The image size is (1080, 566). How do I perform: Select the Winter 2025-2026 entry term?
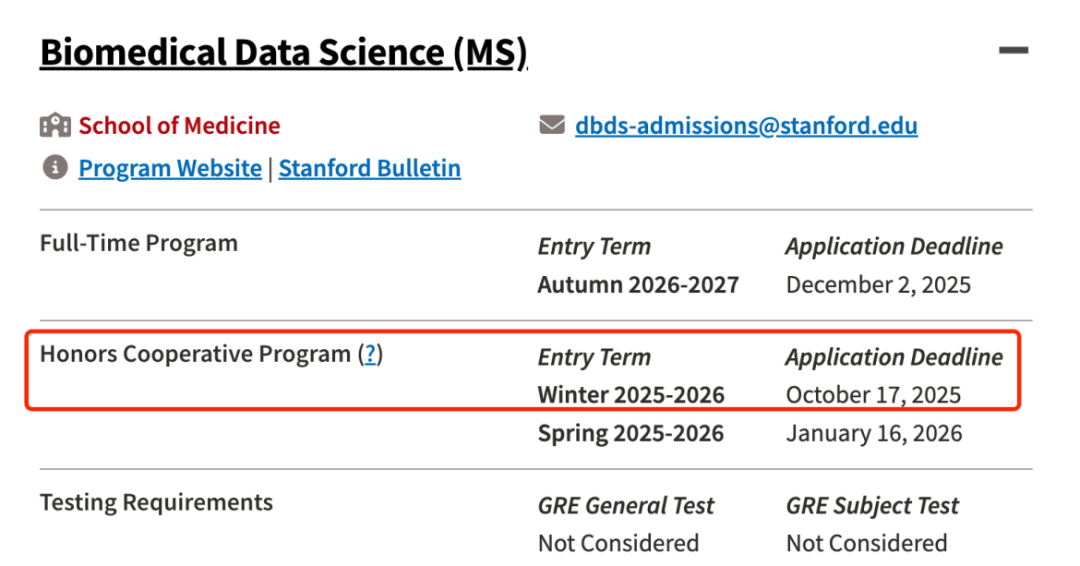coord(631,395)
